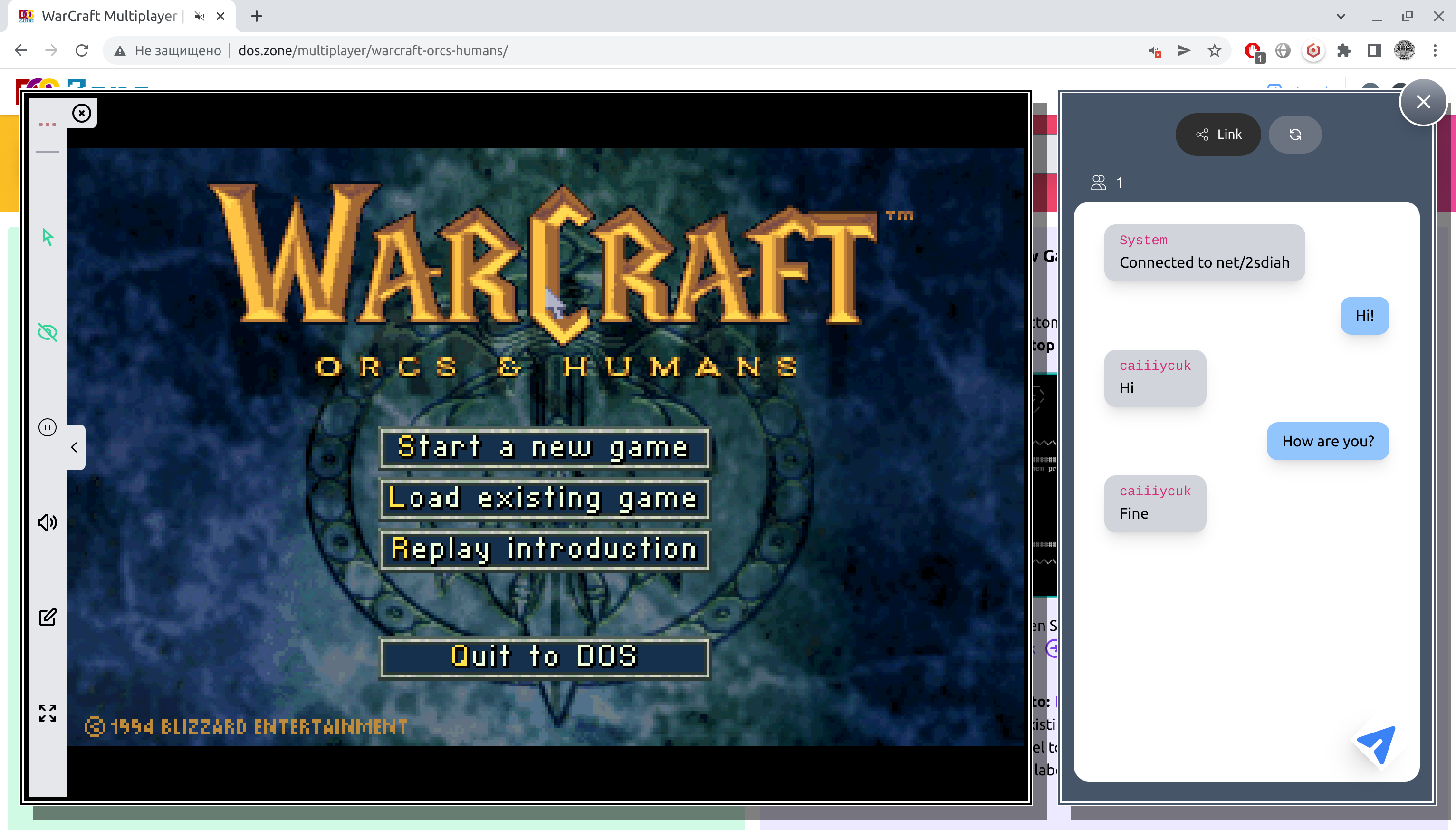Click the participants count icon

tap(1098, 183)
